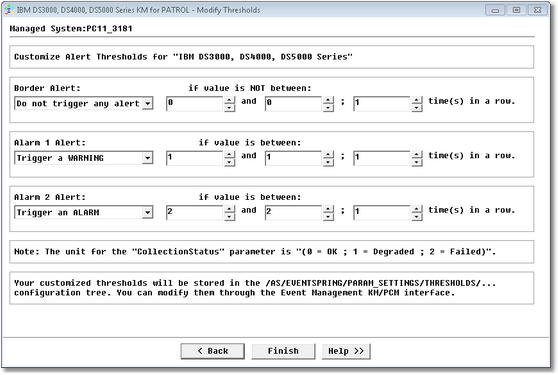Click the 'Alarm 1 Alert:' label
The image size is (558, 375).
[x=50, y=142]
